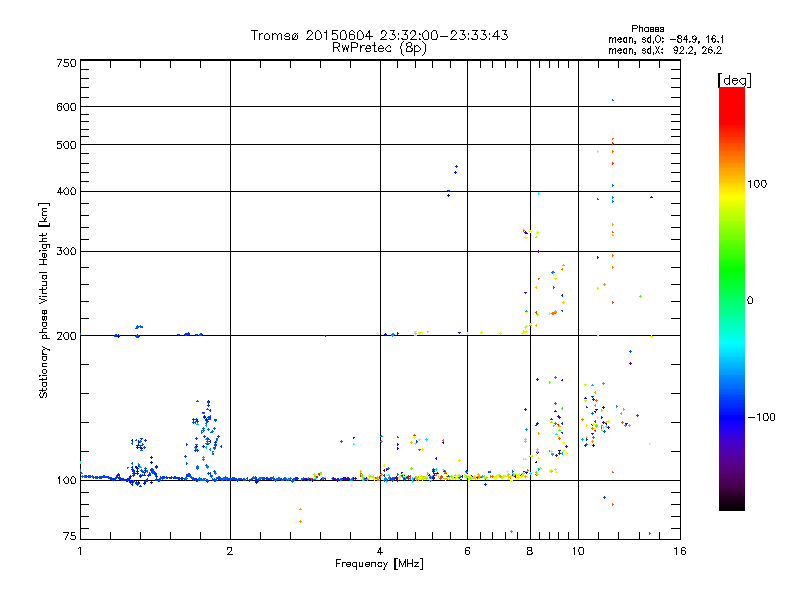Click the mean, sd,O phase value line

coord(666,39)
